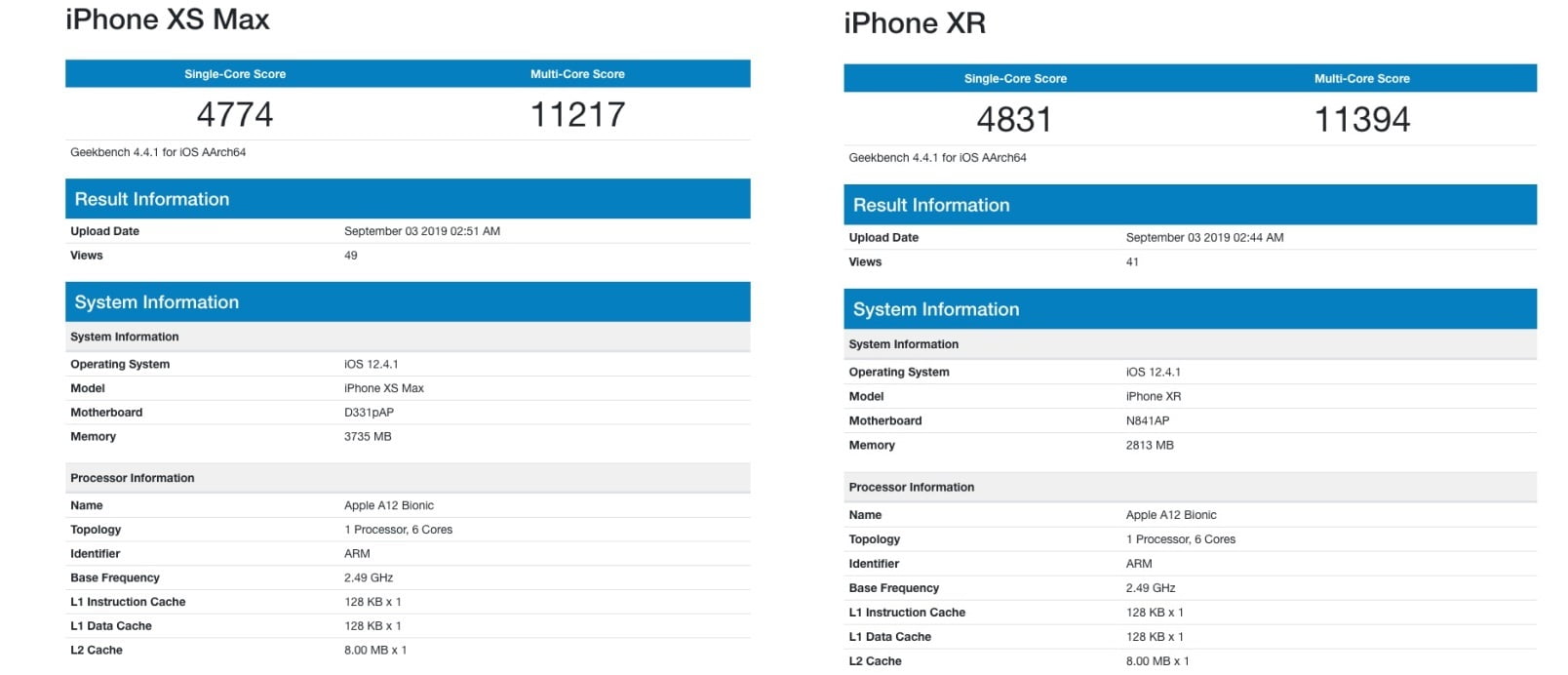The height and width of the screenshot is (675, 1568).
Task: Select the multi-core score 11217
Action: point(577,115)
